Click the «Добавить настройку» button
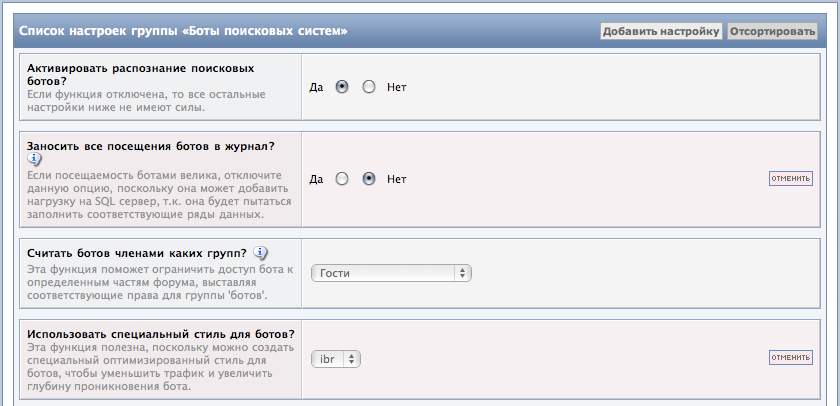 (x=661, y=31)
